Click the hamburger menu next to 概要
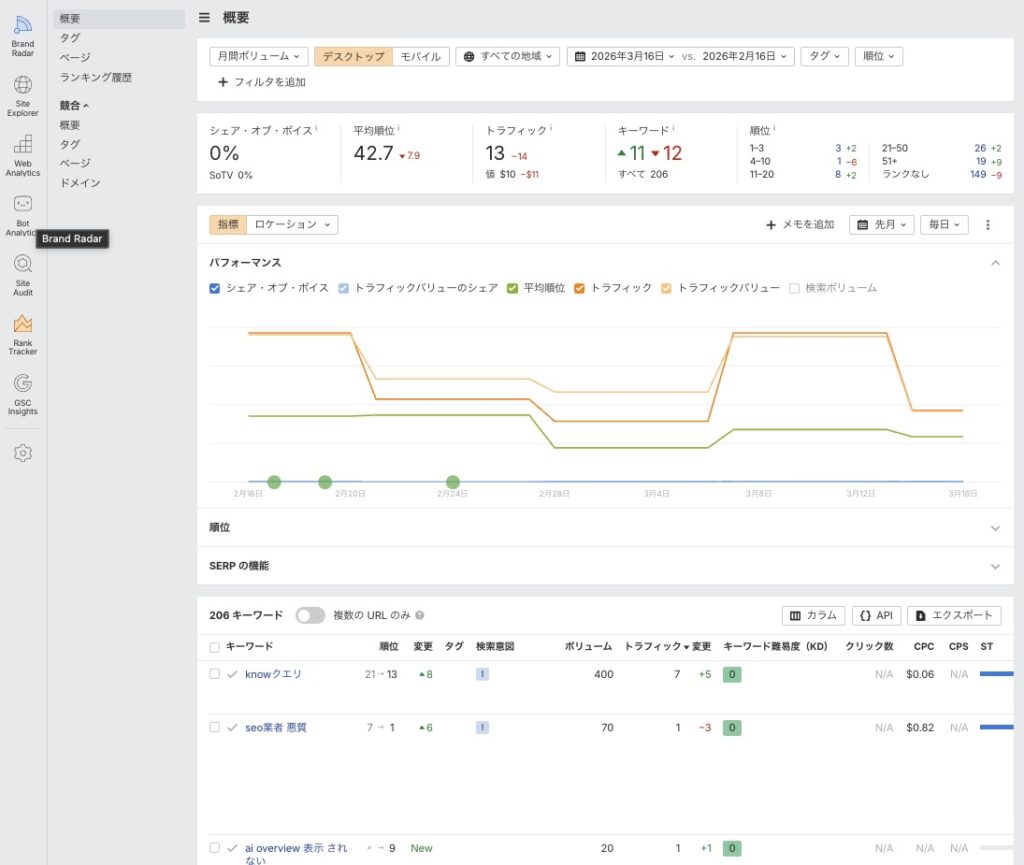The width and height of the screenshot is (1024, 865). tap(205, 17)
